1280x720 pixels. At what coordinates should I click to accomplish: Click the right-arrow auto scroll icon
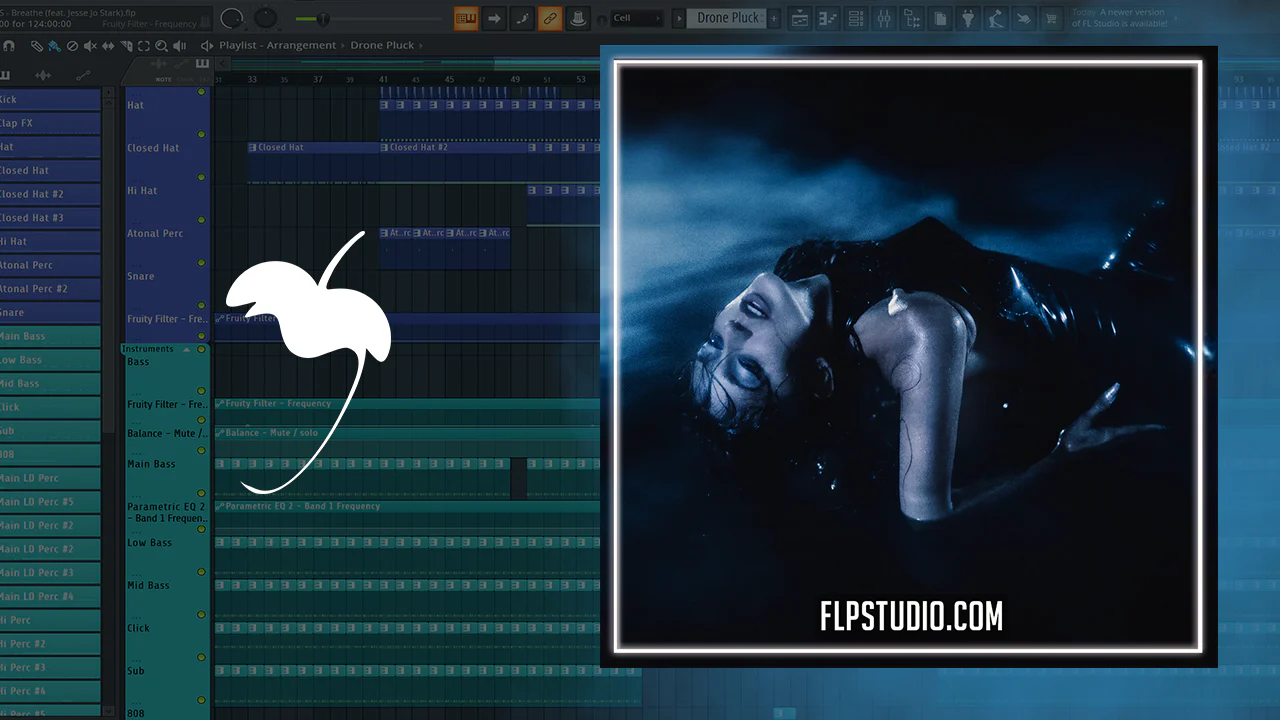(x=494, y=18)
